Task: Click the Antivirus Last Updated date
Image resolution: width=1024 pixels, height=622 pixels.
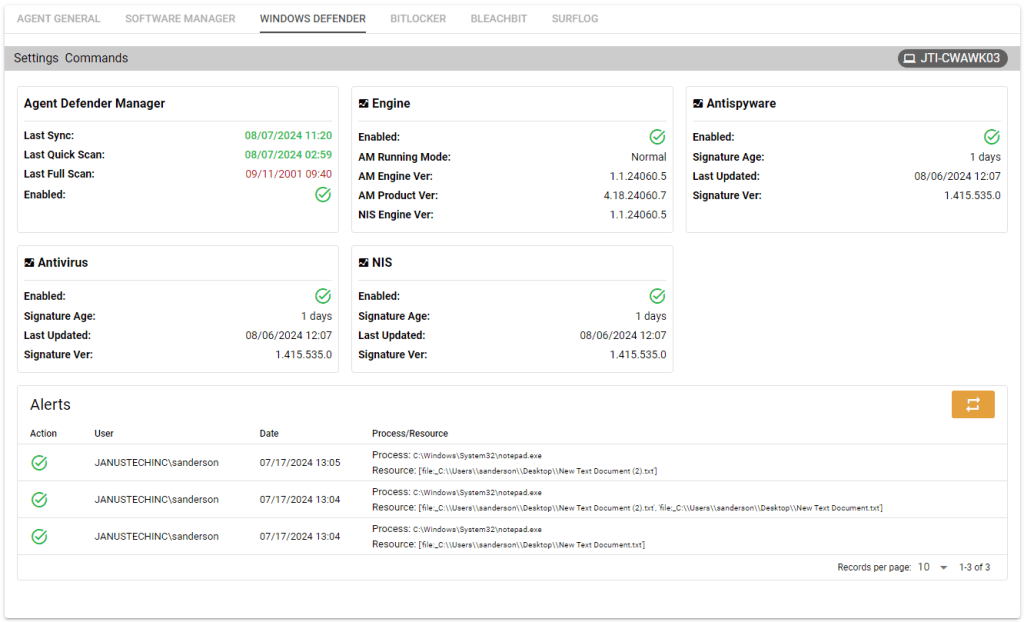Action: [x=289, y=335]
